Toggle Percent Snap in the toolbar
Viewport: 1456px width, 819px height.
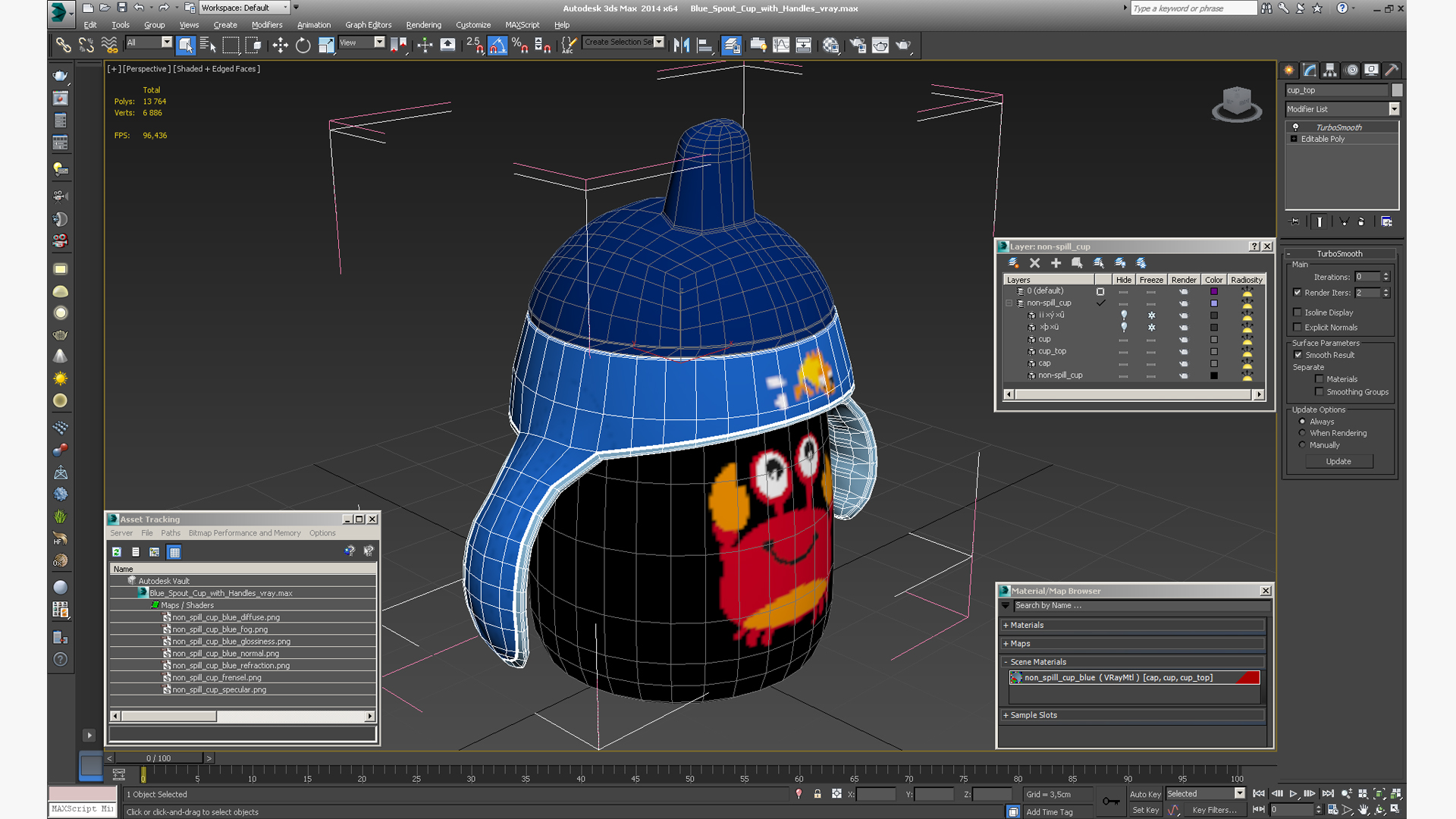point(520,45)
